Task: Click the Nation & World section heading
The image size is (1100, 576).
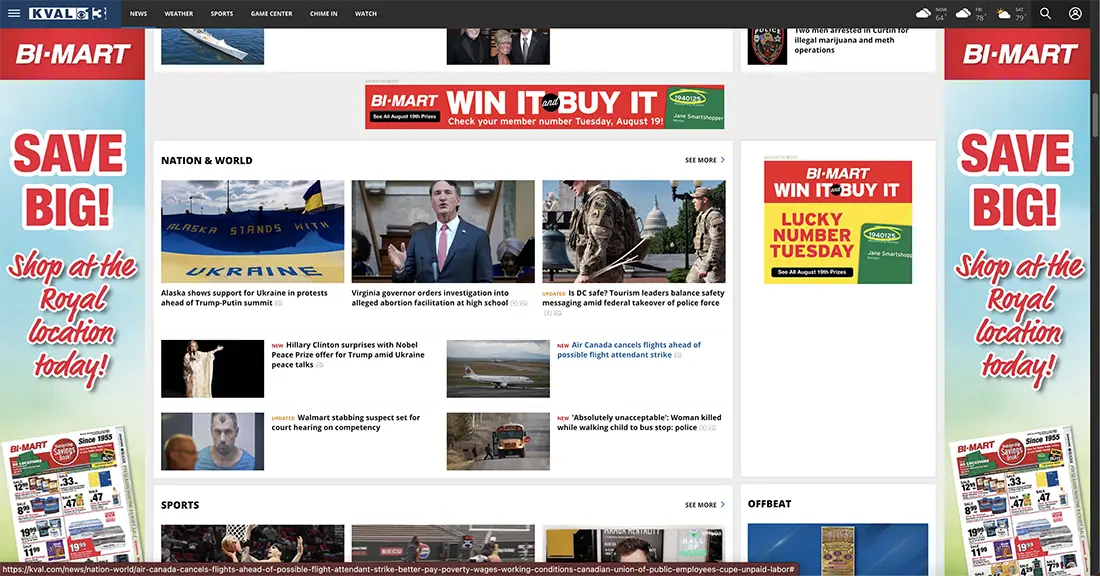Action: pyautogui.click(x=206, y=160)
